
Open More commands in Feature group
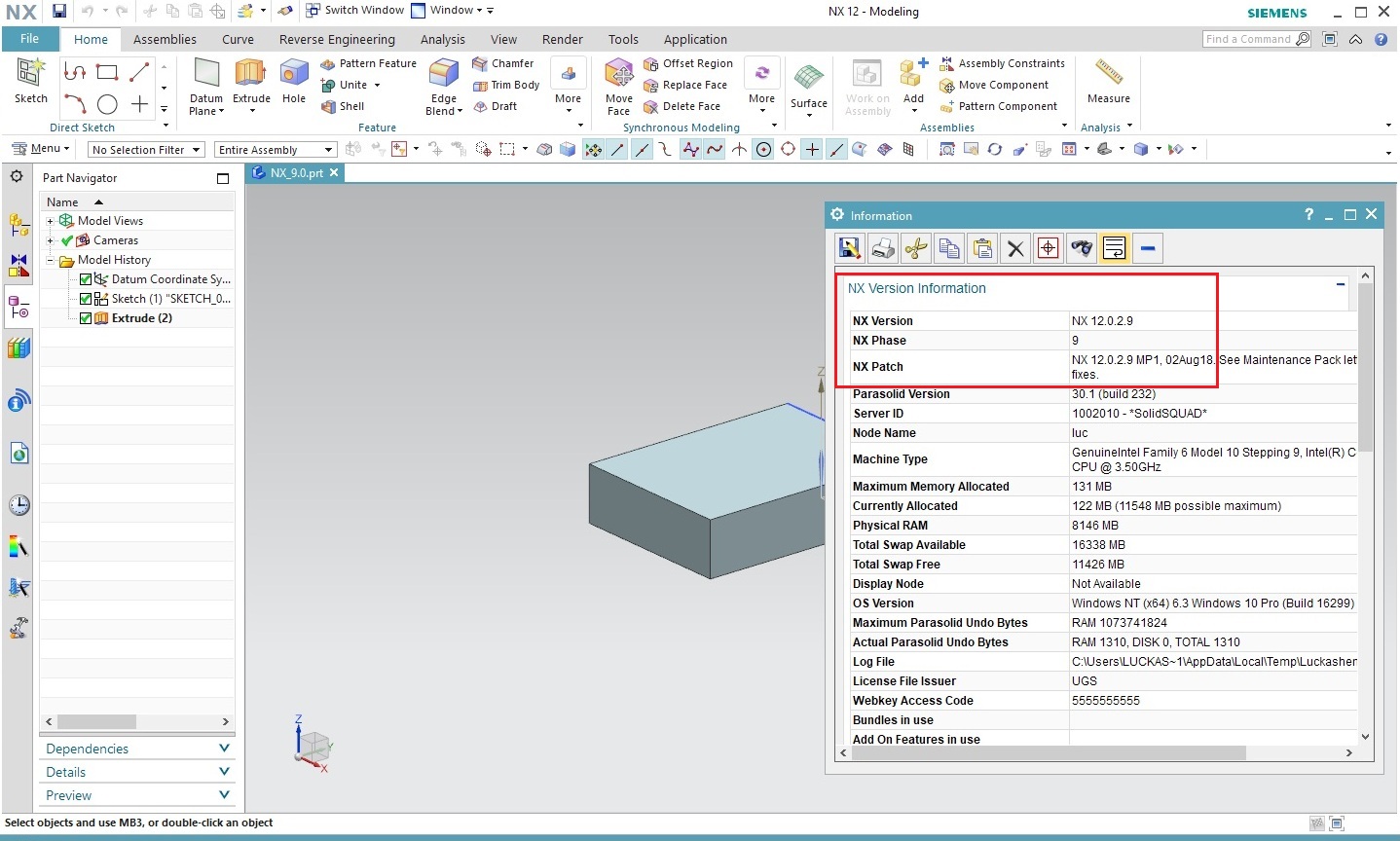pyautogui.click(x=568, y=86)
